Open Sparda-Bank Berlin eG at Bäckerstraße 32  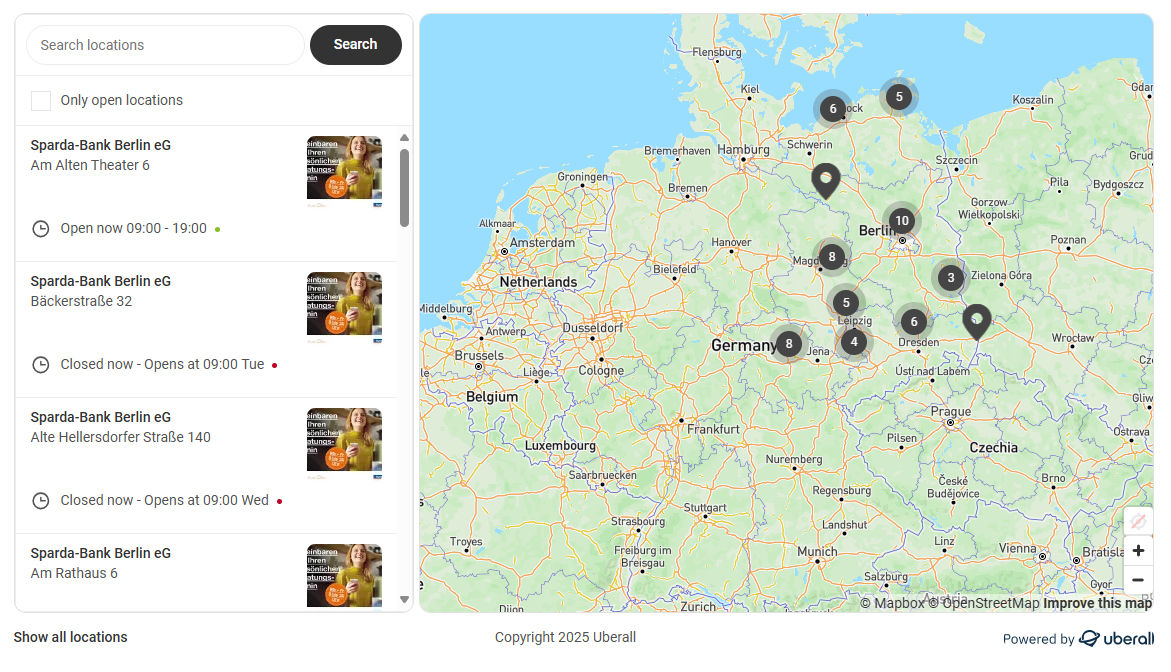(x=101, y=281)
